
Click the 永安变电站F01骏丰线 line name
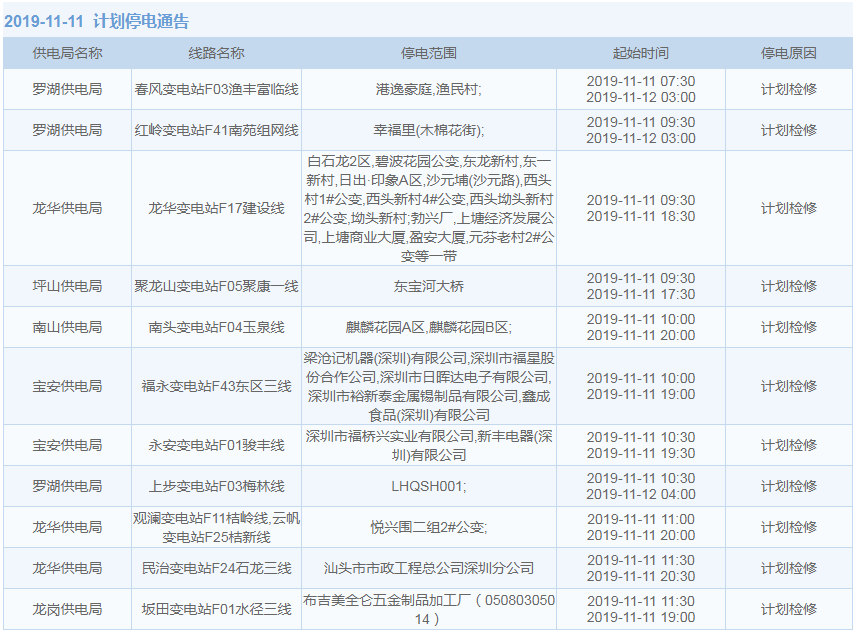[216, 445]
